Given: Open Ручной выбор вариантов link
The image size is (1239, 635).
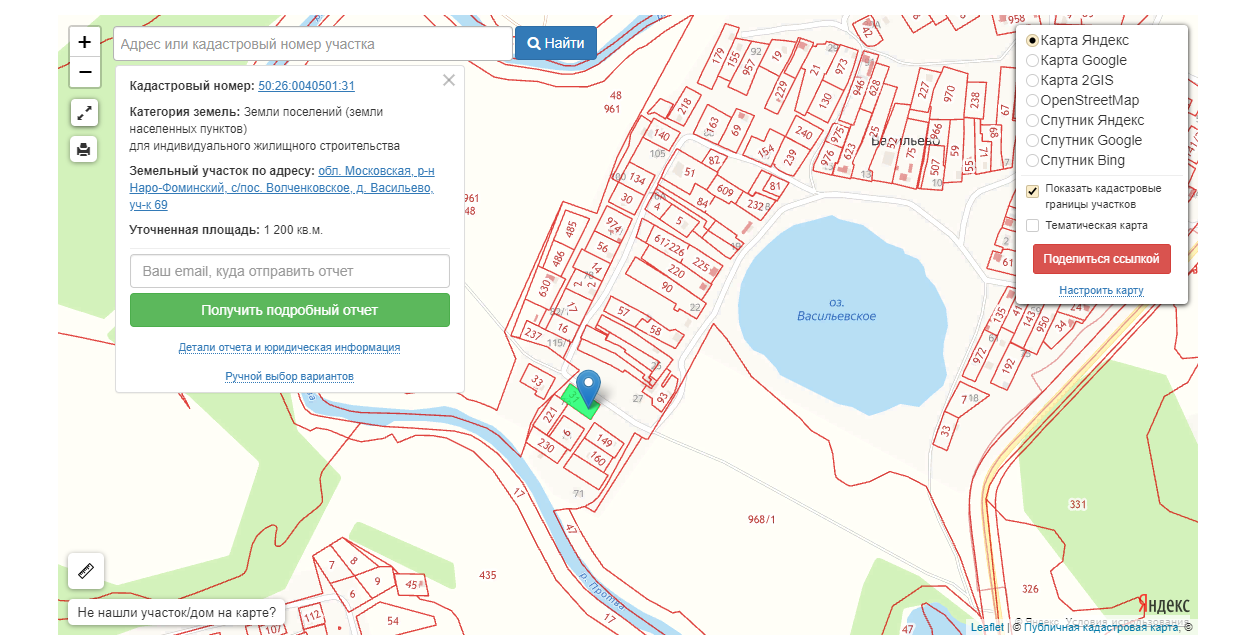Looking at the screenshot, I should (x=289, y=376).
